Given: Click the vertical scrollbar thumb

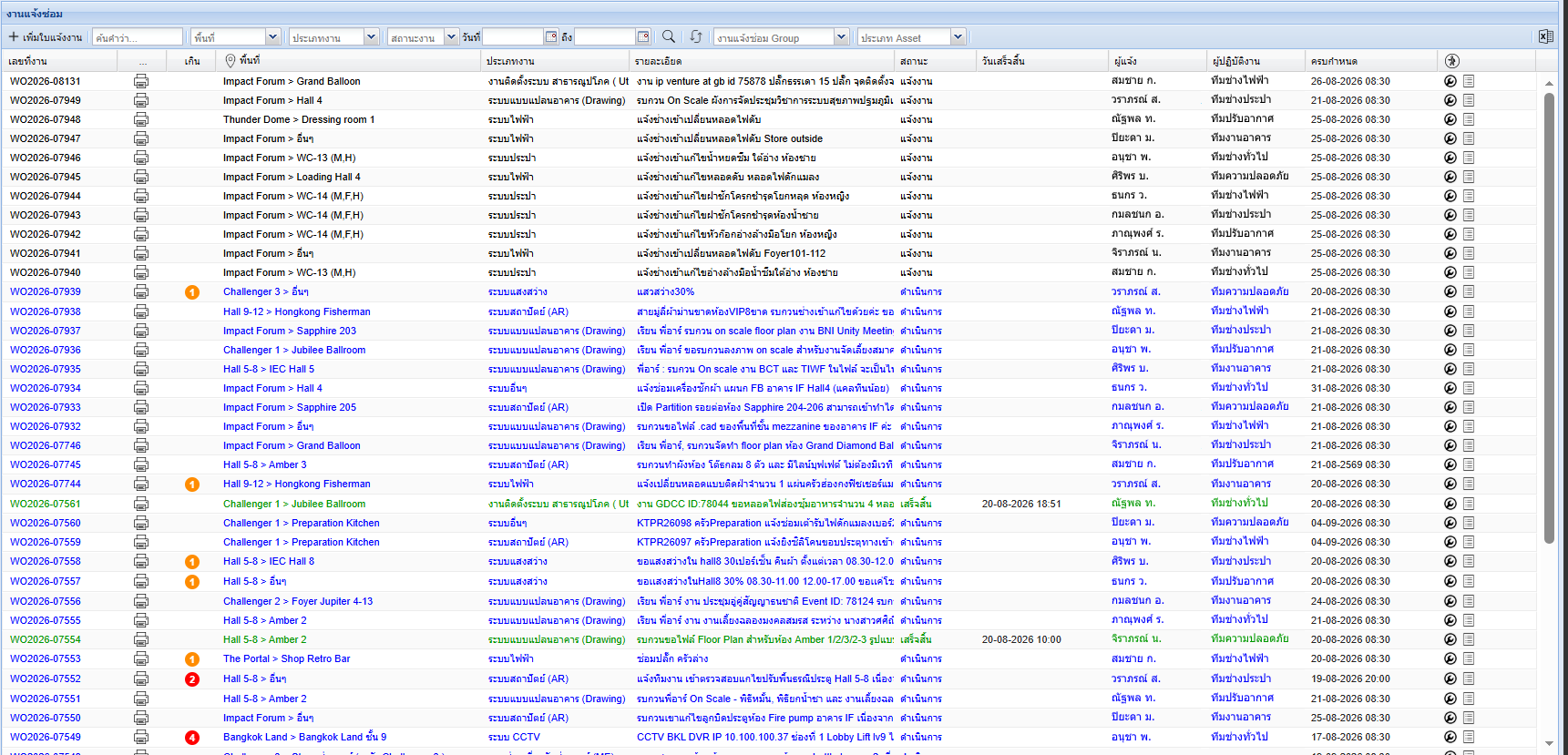Looking at the screenshot, I should point(1549,319).
